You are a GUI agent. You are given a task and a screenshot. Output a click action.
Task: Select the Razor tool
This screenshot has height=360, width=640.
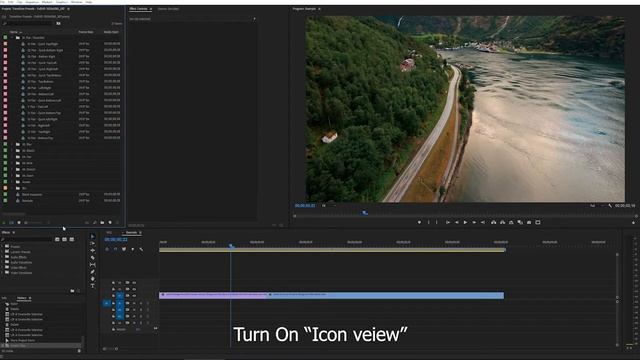point(93,258)
